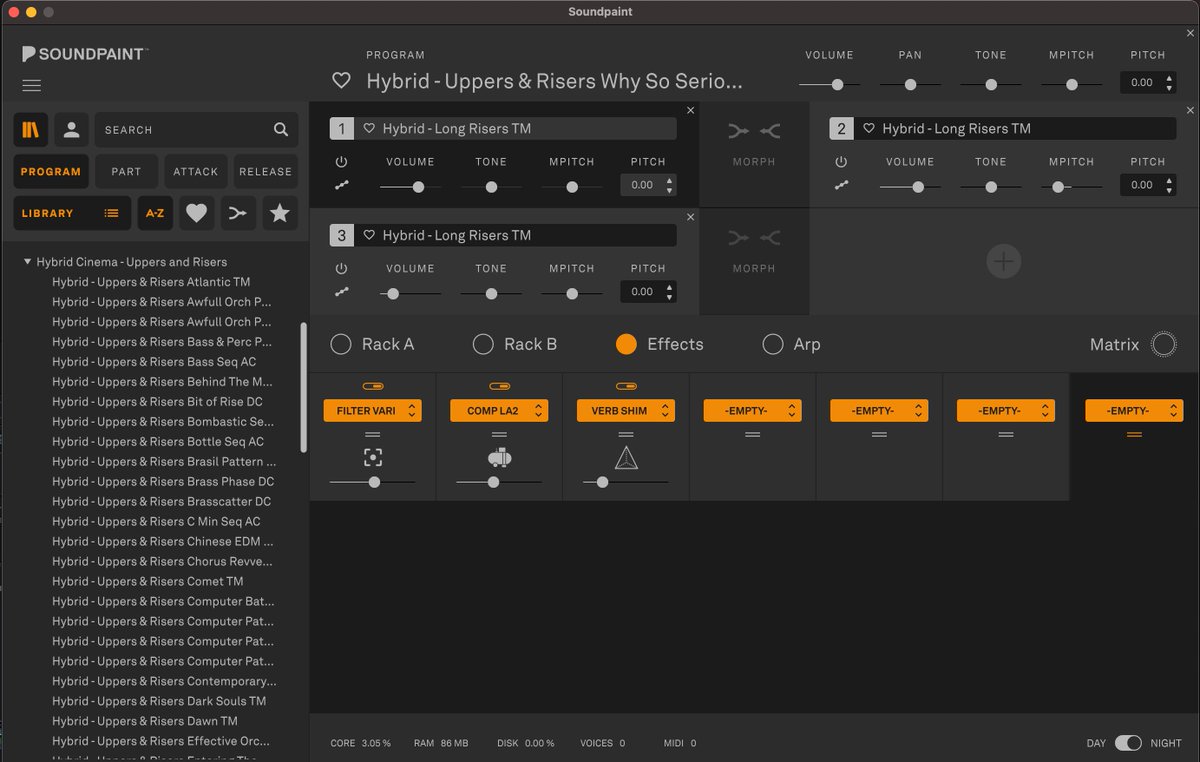Toggle FILTER VARI effect bypass switch

373,386
